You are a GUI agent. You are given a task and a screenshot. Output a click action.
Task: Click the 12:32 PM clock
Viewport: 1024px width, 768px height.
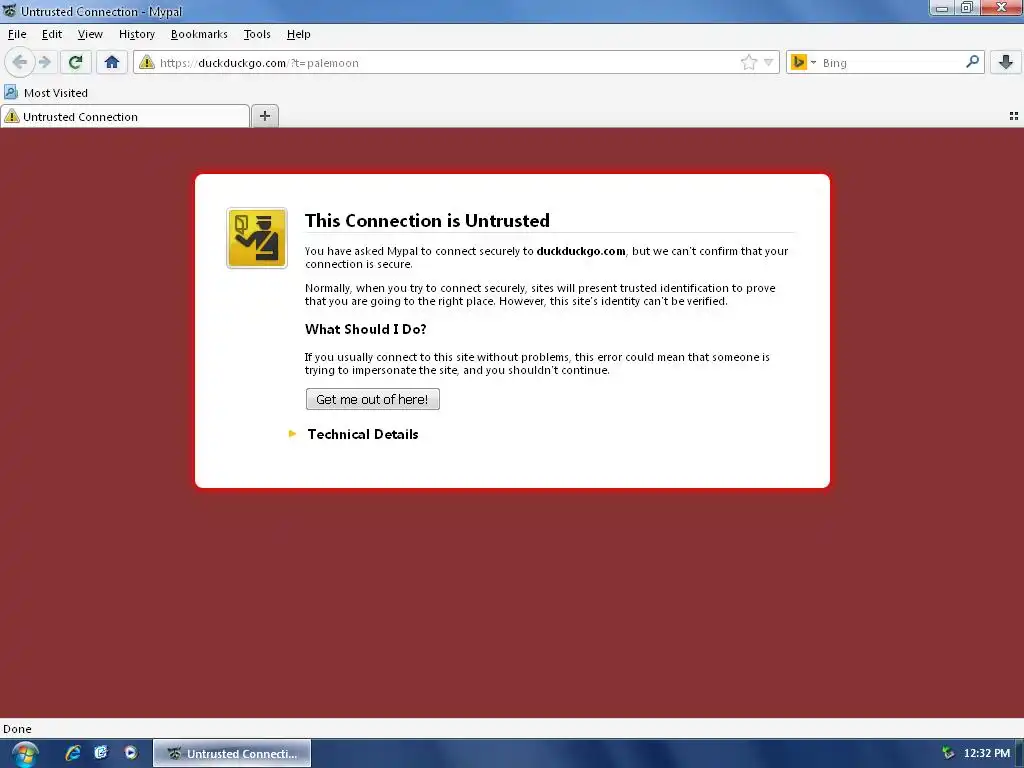pyautogui.click(x=987, y=754)
